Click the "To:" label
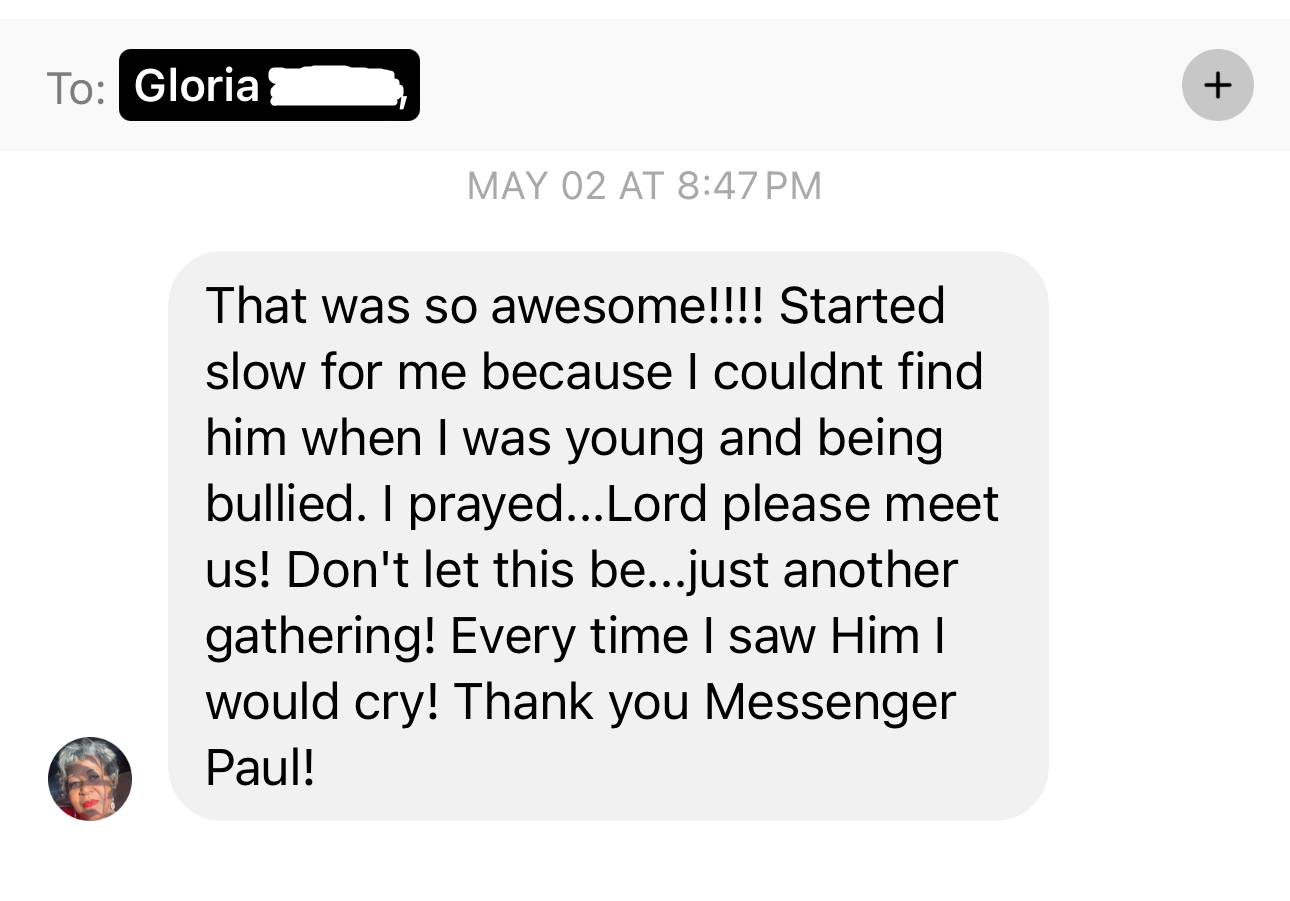 [76, 88]
